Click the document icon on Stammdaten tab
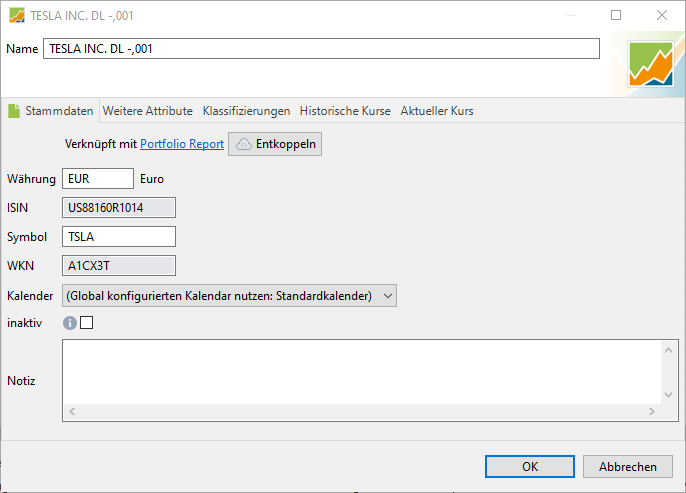686x493 pixels. [14, 111]
